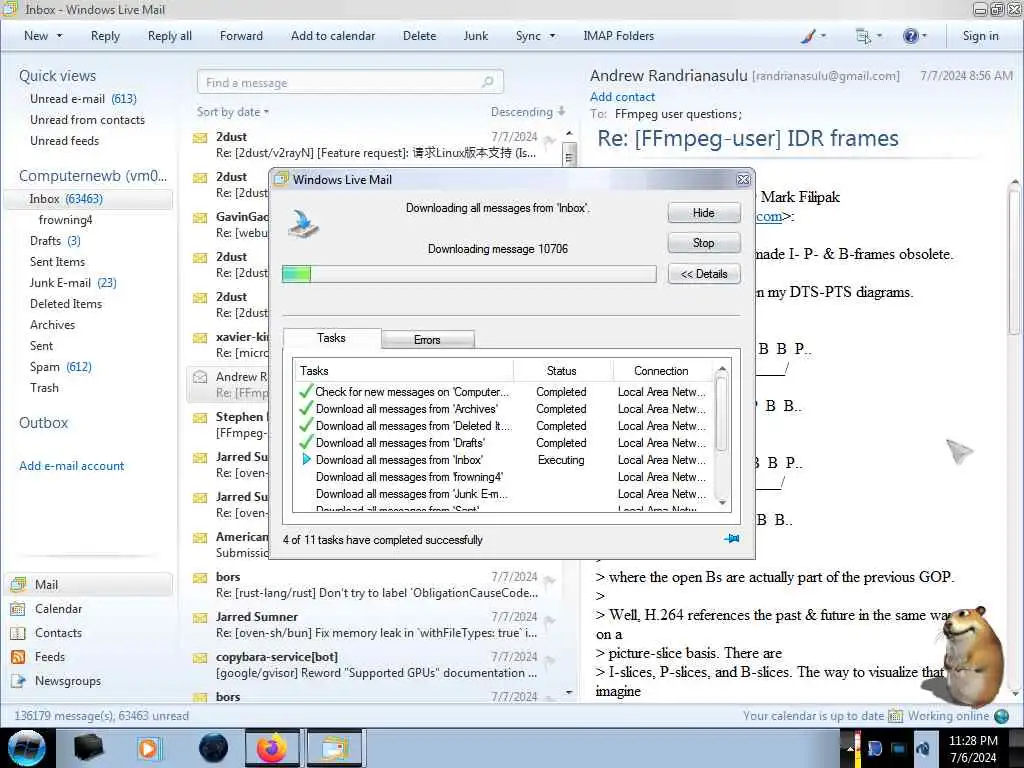
Task: Select Unread e-mail quick view
Action: (83, 99)
